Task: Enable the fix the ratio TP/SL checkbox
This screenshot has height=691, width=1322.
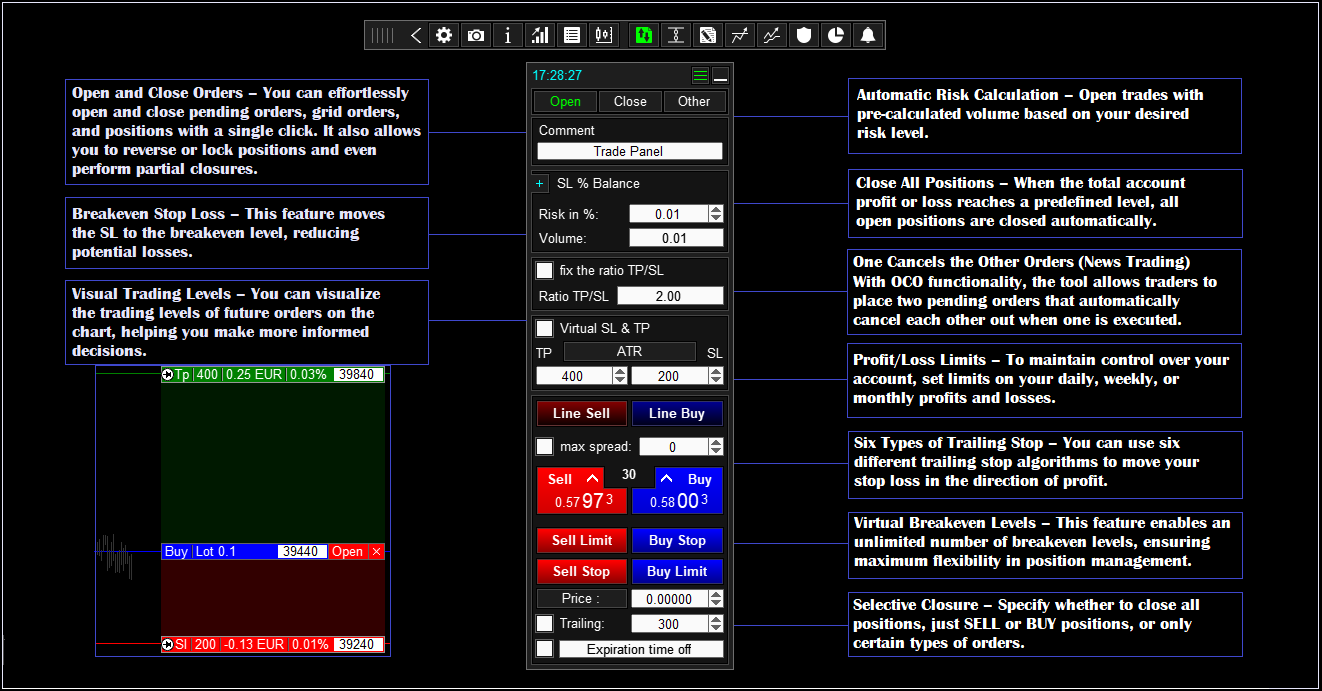Action: pos(544,271)
